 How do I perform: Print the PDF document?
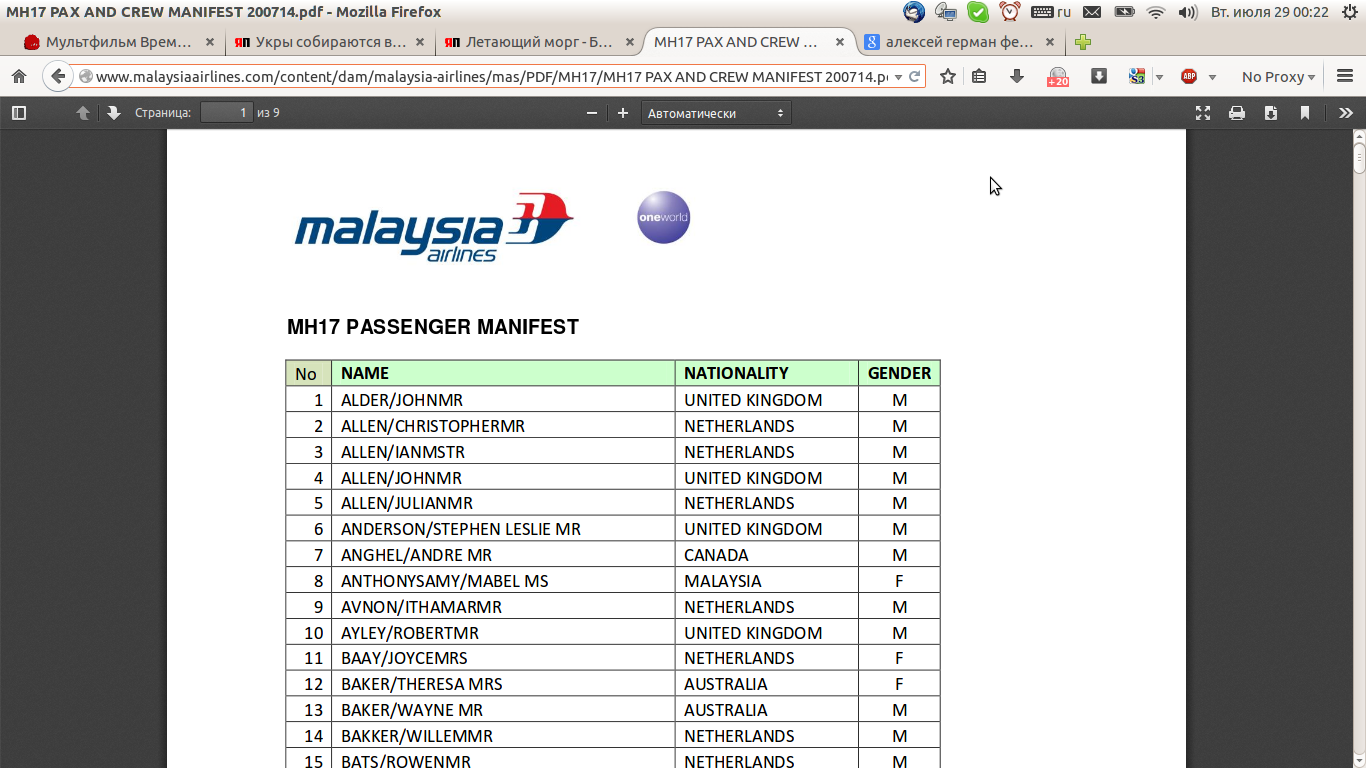coord(1237,113)
